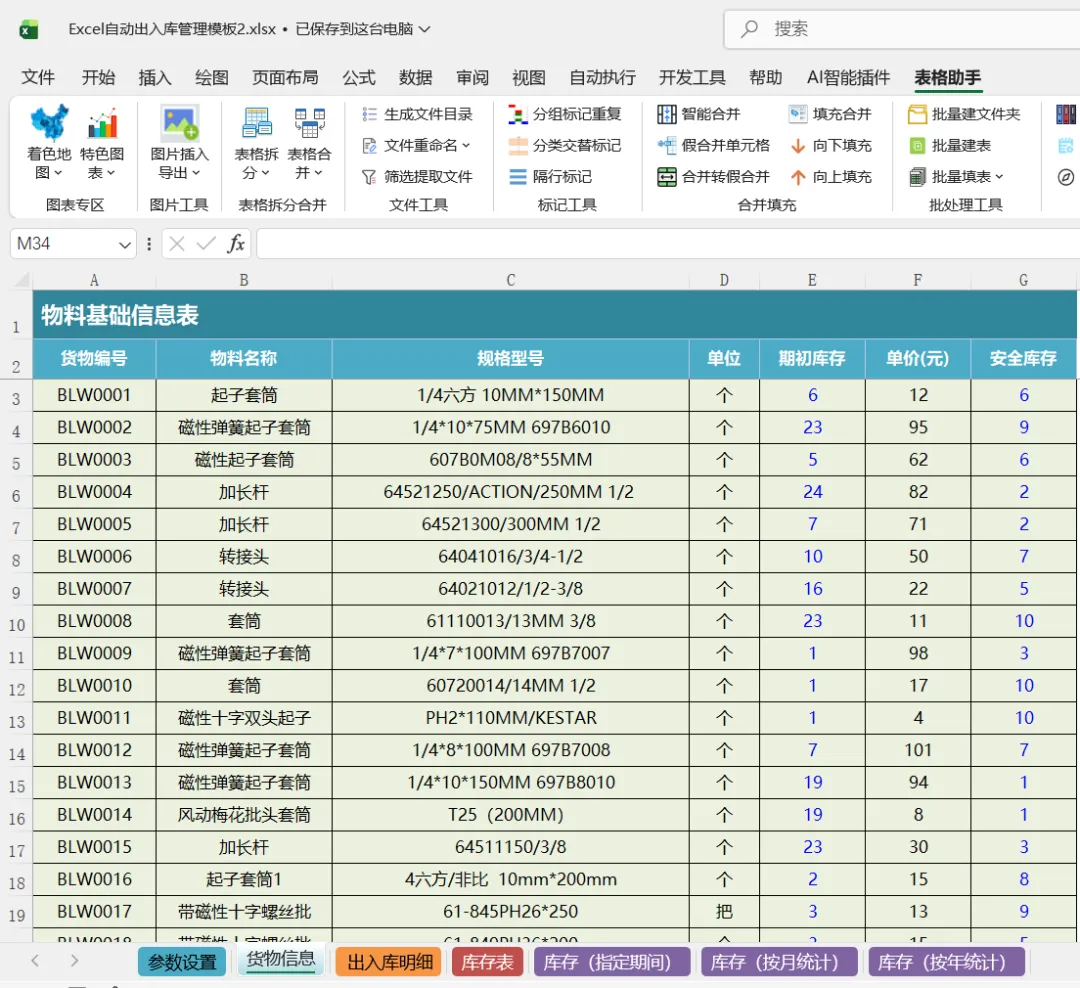The image size is (1080, 988).
Task: Click the 物料基础信息表 title cell
Action: coord(554,315)
